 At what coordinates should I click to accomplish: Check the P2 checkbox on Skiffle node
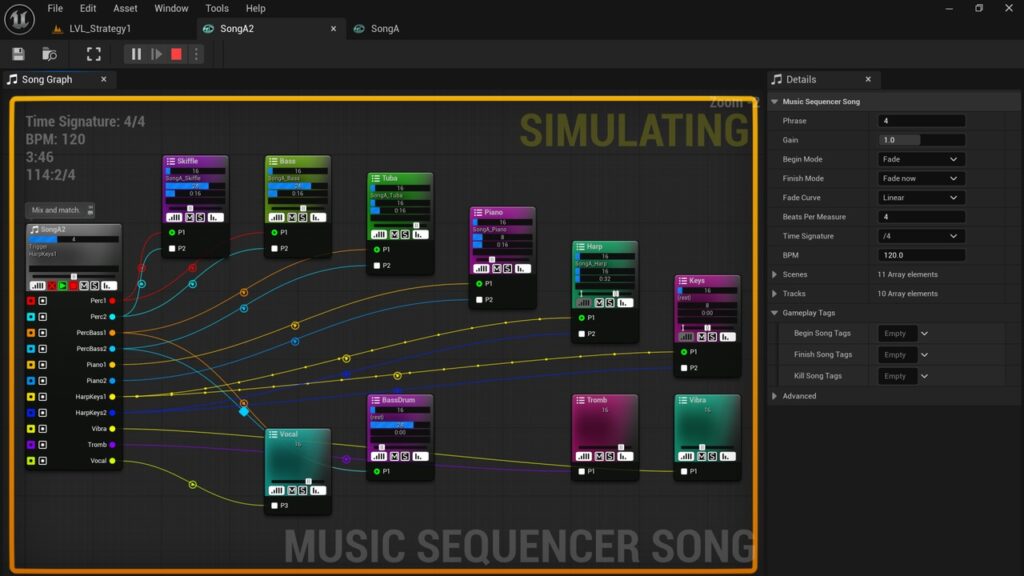coord(173,248)
